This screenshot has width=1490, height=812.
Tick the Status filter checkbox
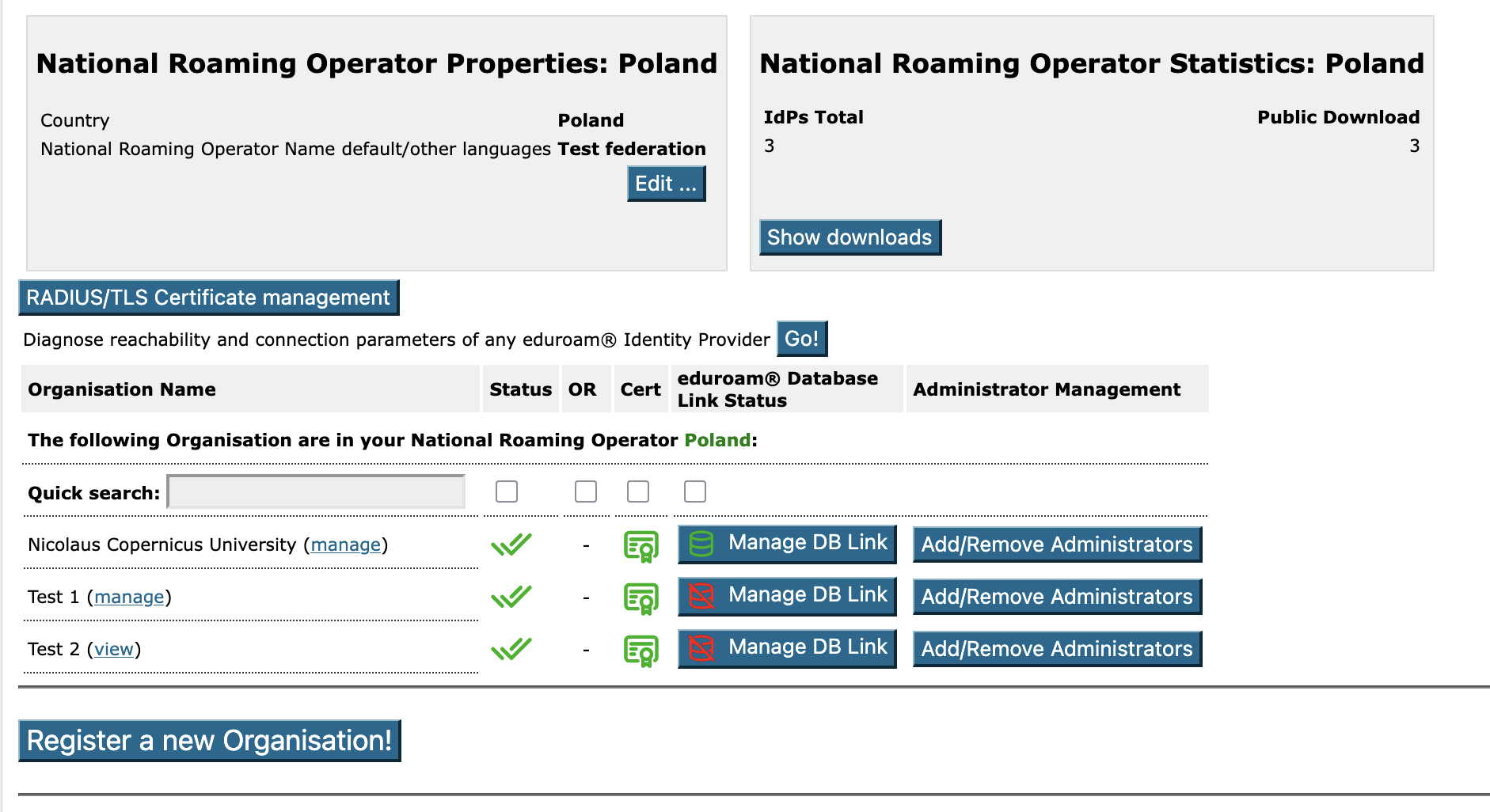point(507,491)
